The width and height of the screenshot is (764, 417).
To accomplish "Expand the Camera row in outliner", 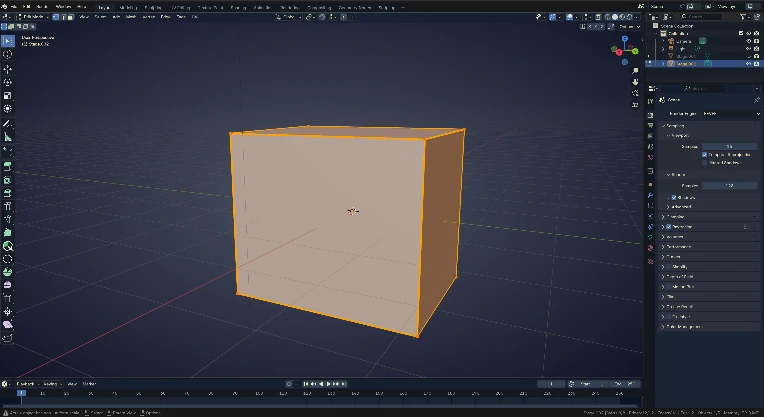I will 663,41.
